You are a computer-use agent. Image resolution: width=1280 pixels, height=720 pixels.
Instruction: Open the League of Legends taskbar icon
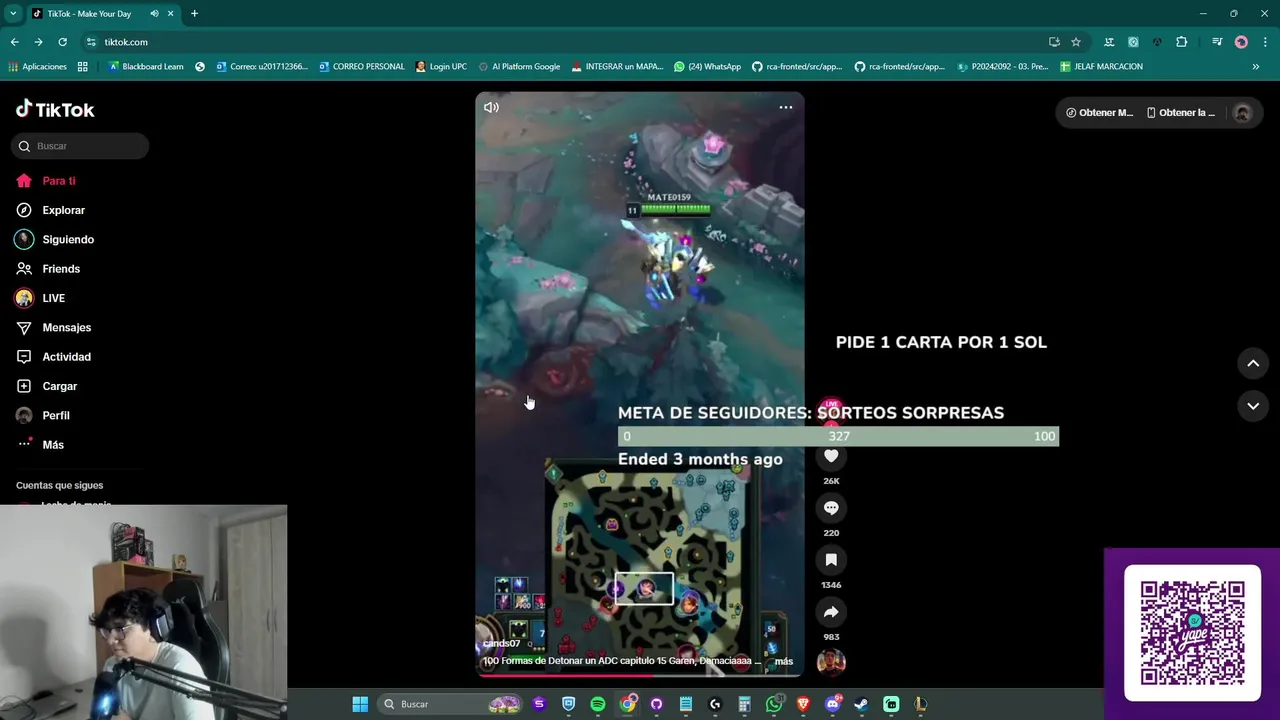pos(921,704)
